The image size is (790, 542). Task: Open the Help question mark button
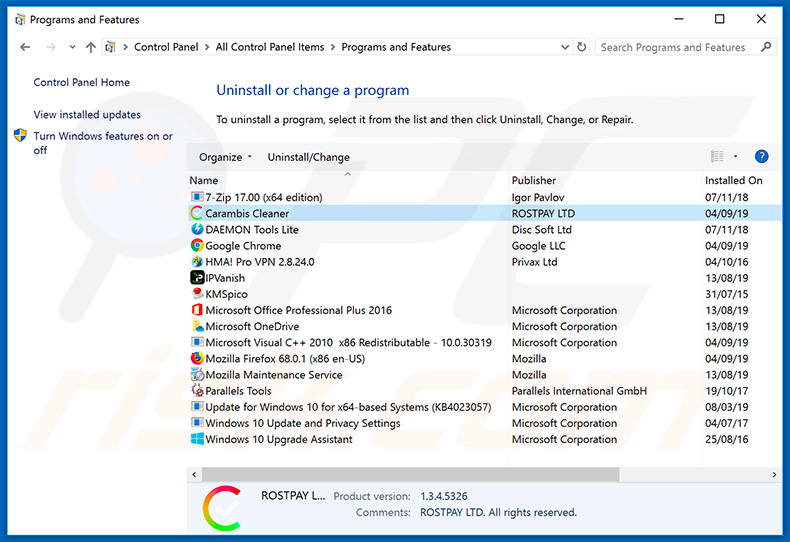point(761,157)
